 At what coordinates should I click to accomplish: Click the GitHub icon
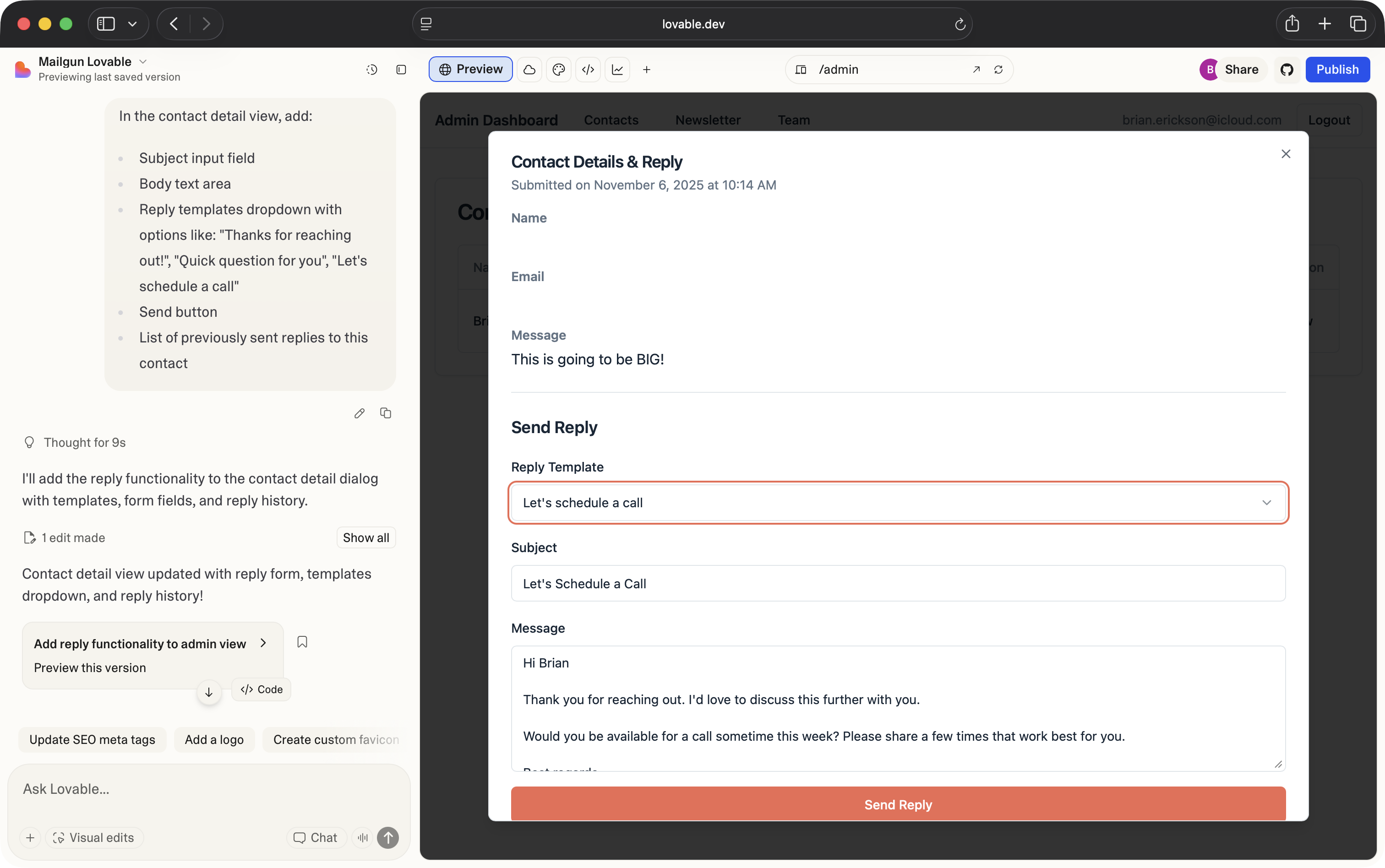tap(1287, 70)
